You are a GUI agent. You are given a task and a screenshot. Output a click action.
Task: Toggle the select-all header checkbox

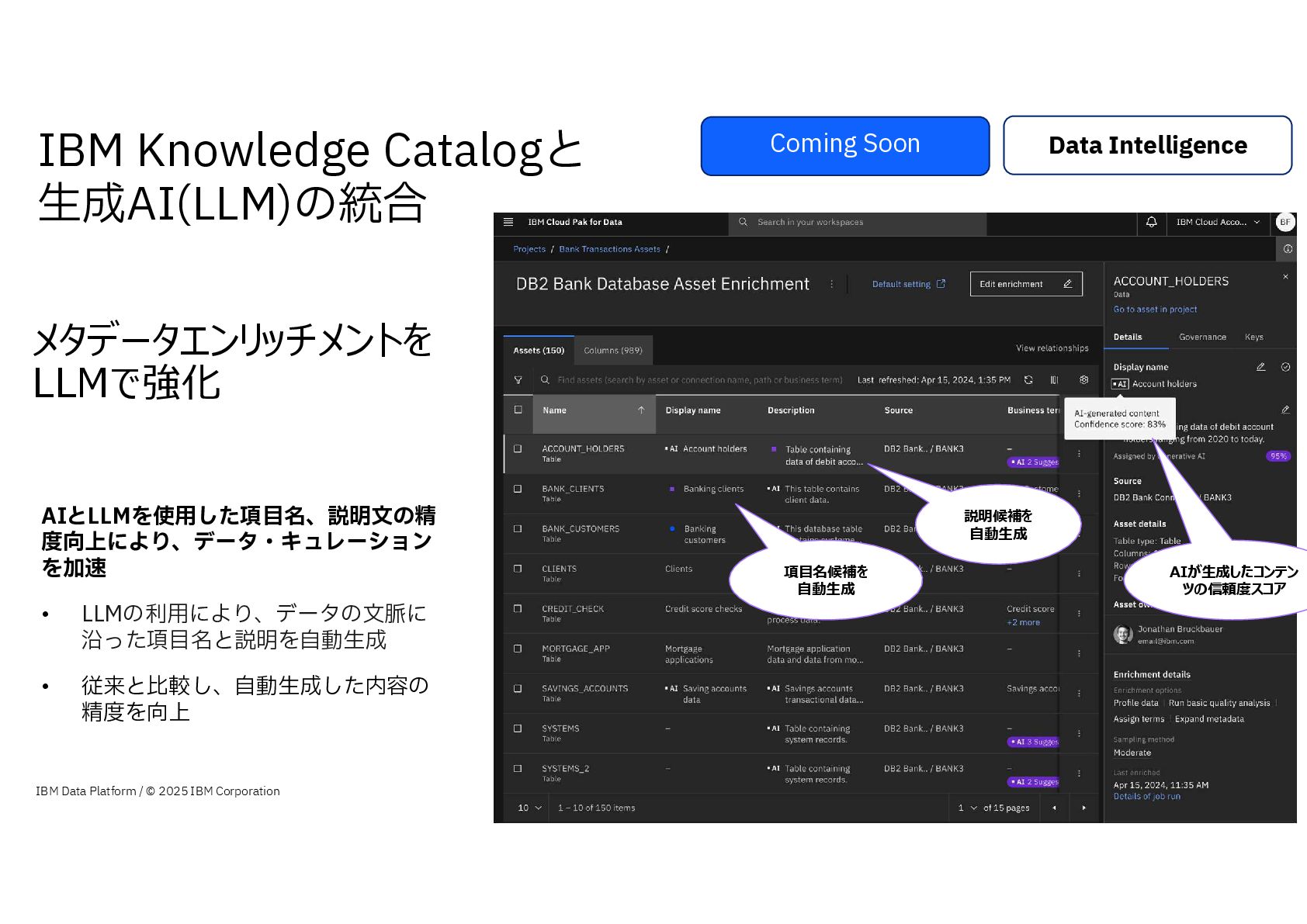(518, 410)
